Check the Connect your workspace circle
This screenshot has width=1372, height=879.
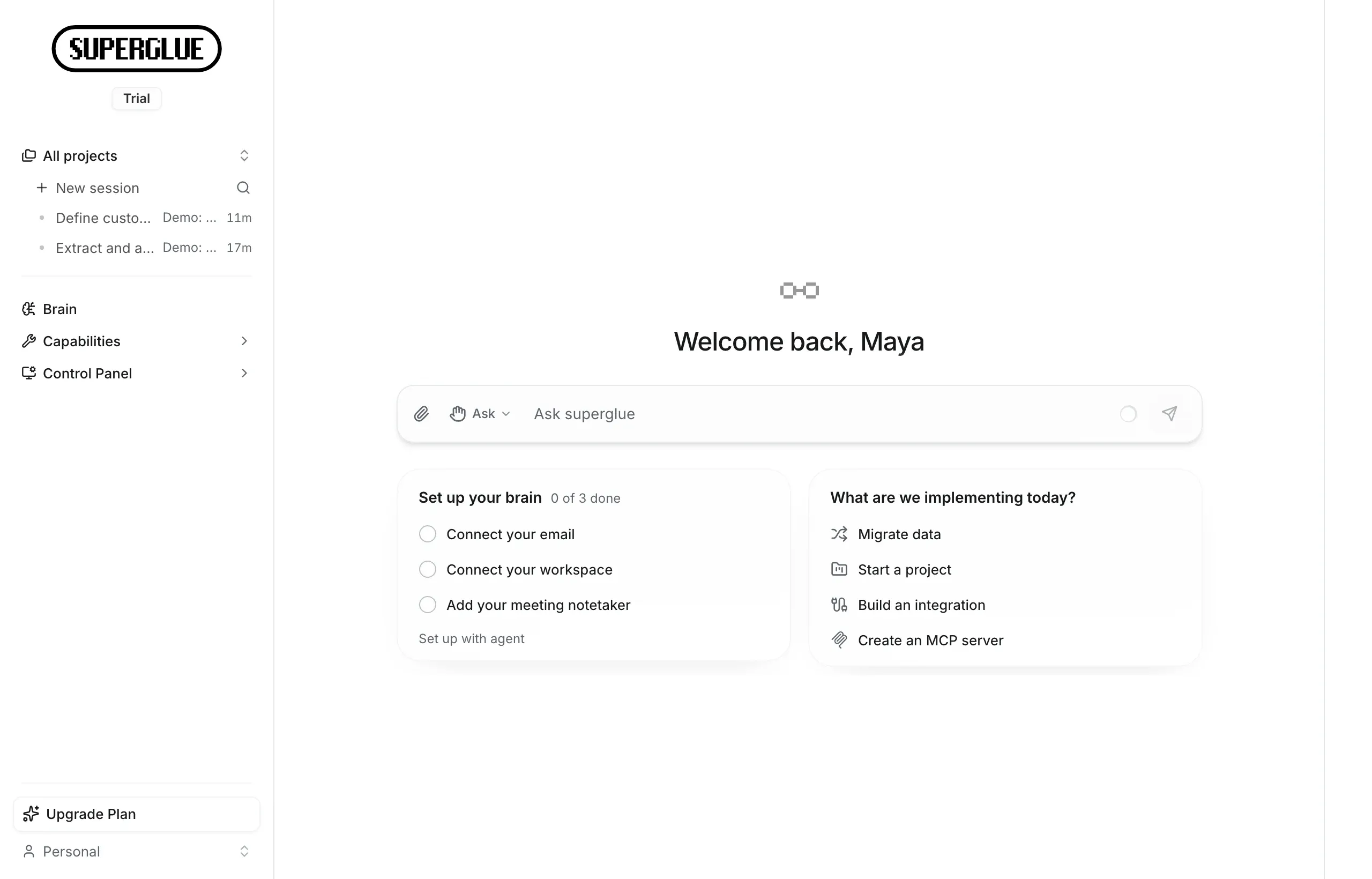(428, 570)
